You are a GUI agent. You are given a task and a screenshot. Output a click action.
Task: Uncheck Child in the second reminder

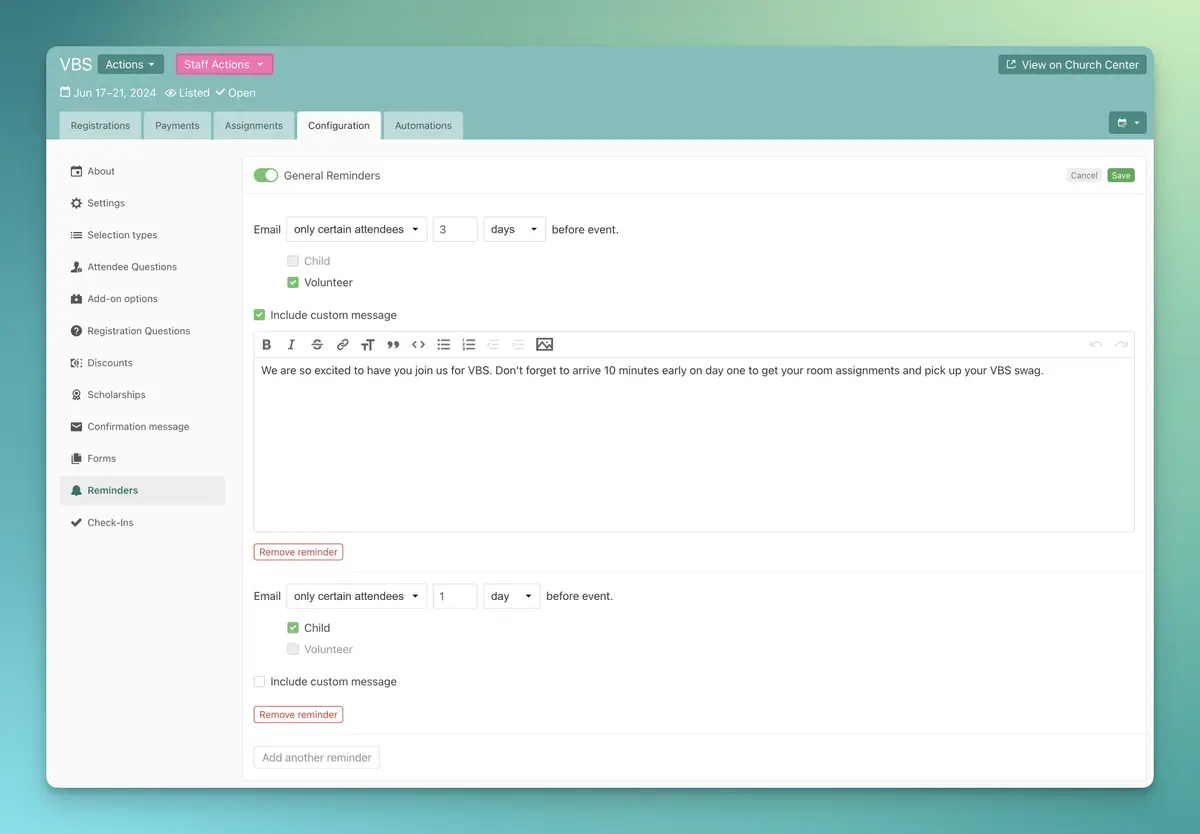pos(293,628)
